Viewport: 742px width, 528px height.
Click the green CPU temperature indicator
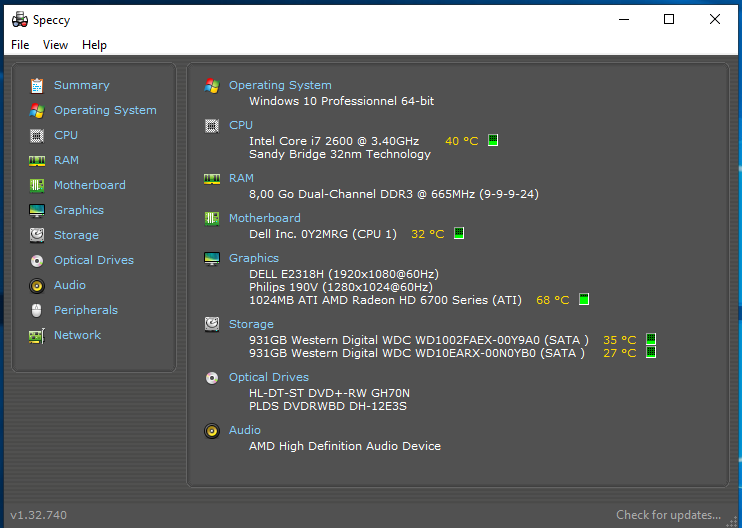[493, 141]
